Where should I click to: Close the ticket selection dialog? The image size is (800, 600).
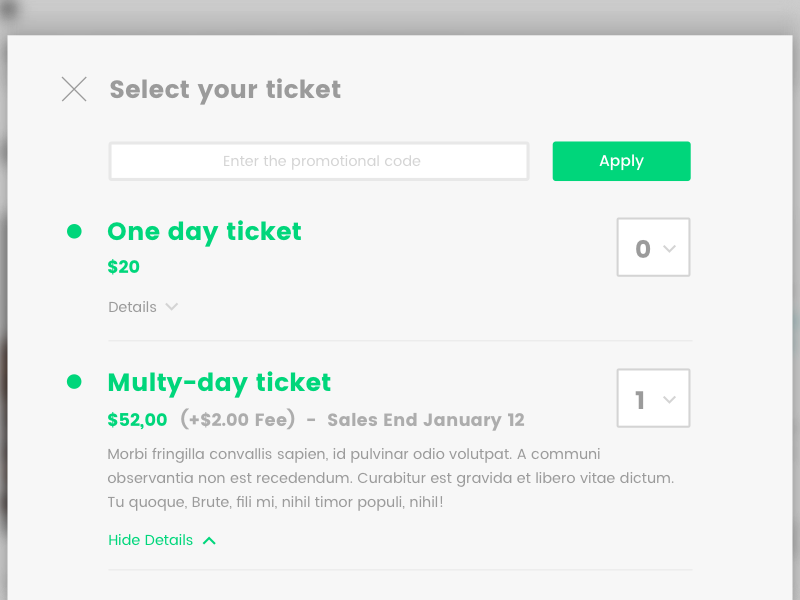74,89
